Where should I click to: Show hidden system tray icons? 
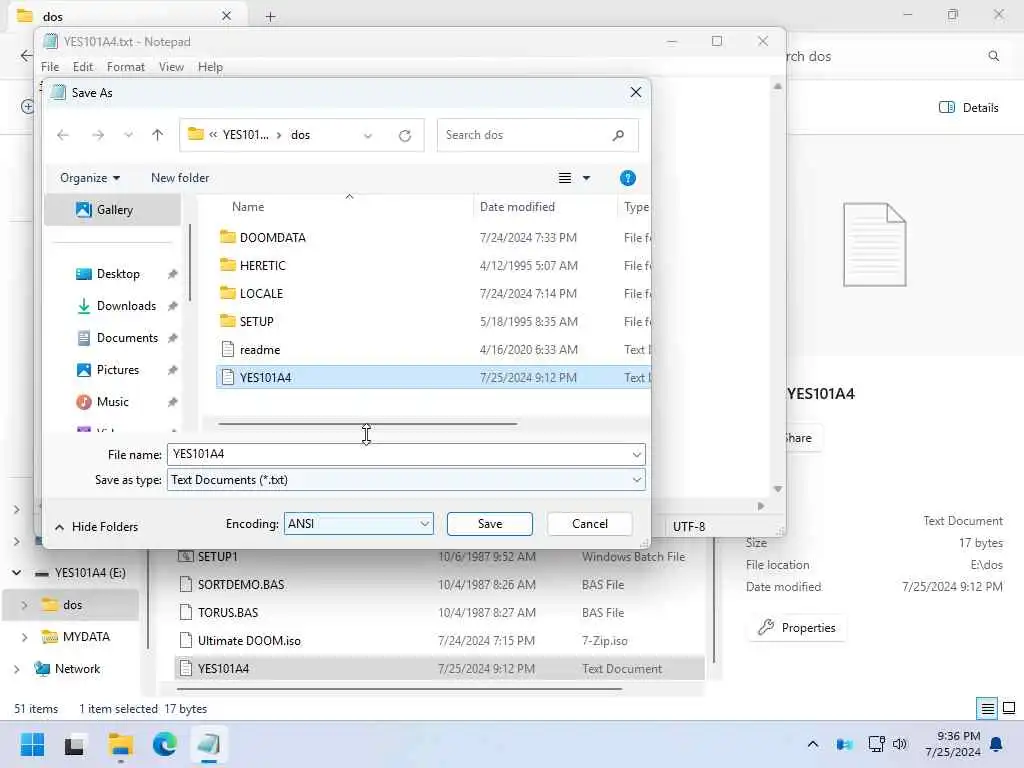[813, 744]
